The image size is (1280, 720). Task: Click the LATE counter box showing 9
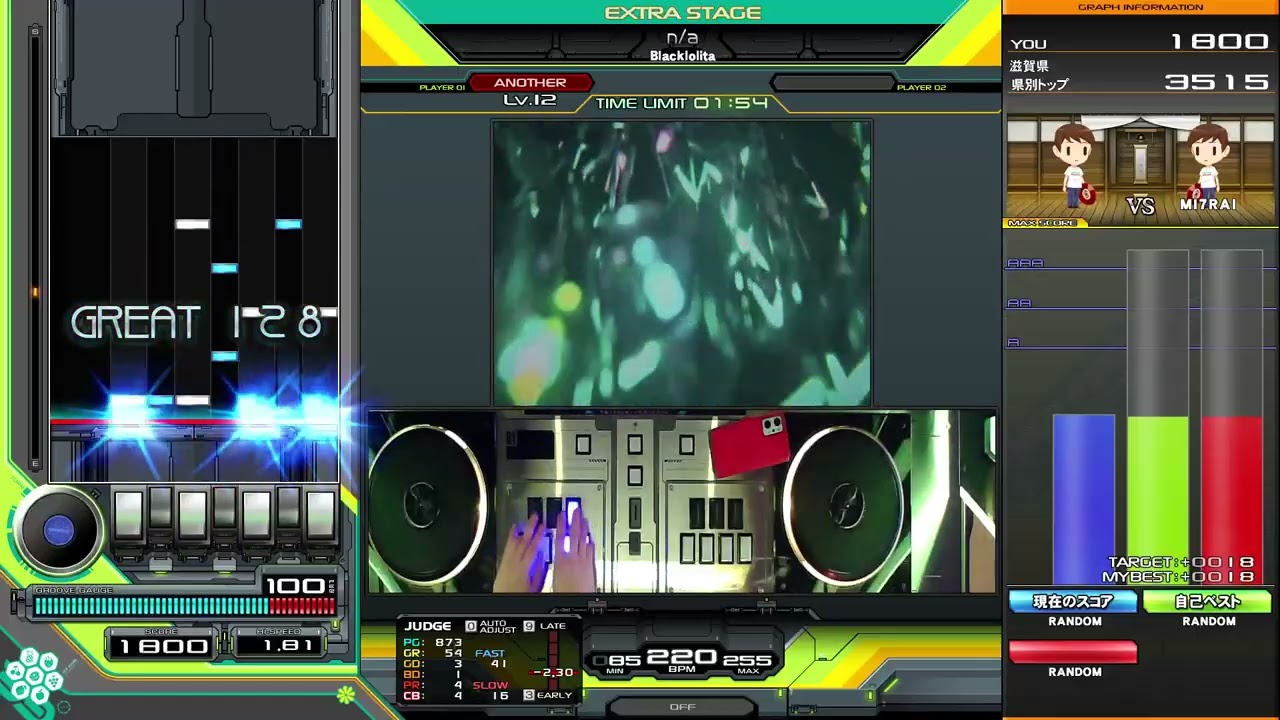pyautogui.click(x=529, y=627)
